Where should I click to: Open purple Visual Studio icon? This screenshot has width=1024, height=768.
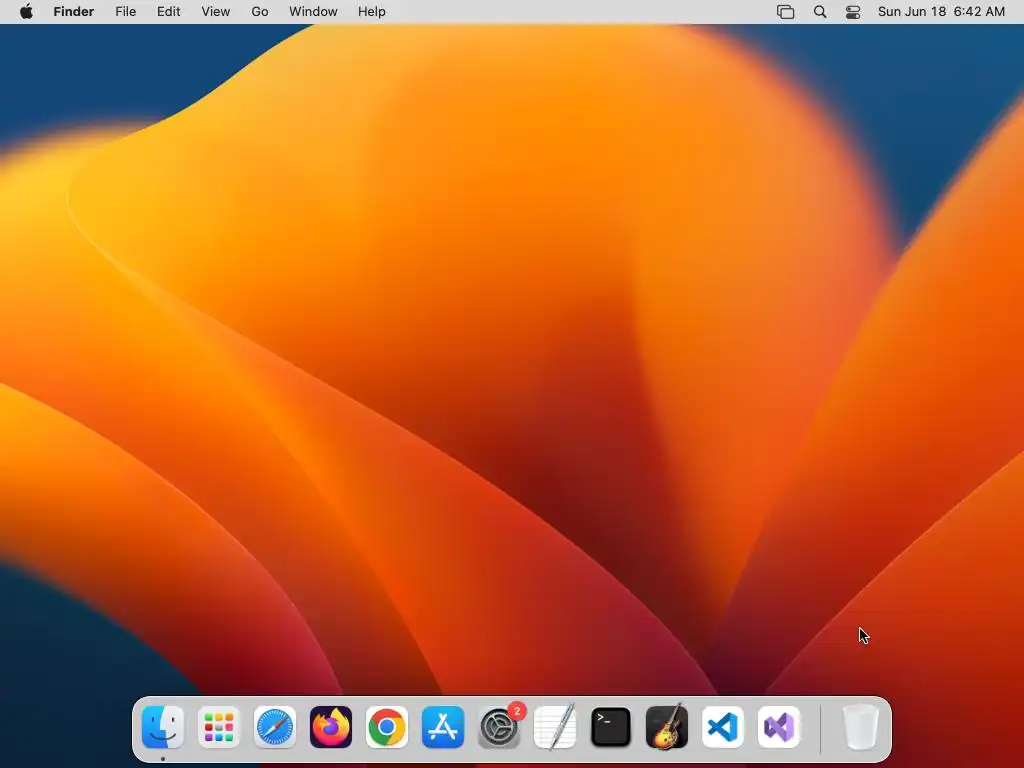779,727
